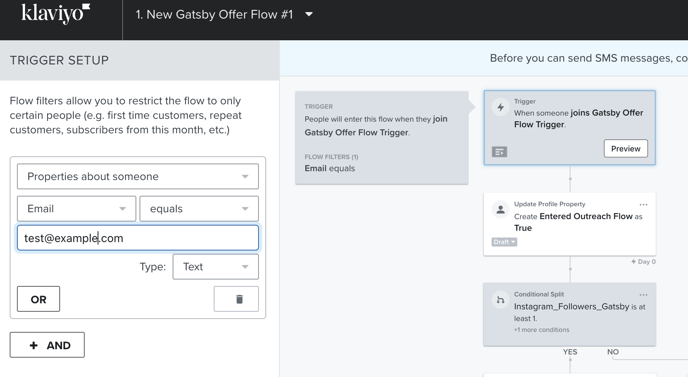The height and width of the screenshot is (377, 688).
Task: Click the lightning bolt Trigger icon
Action: tap(500, 107)
